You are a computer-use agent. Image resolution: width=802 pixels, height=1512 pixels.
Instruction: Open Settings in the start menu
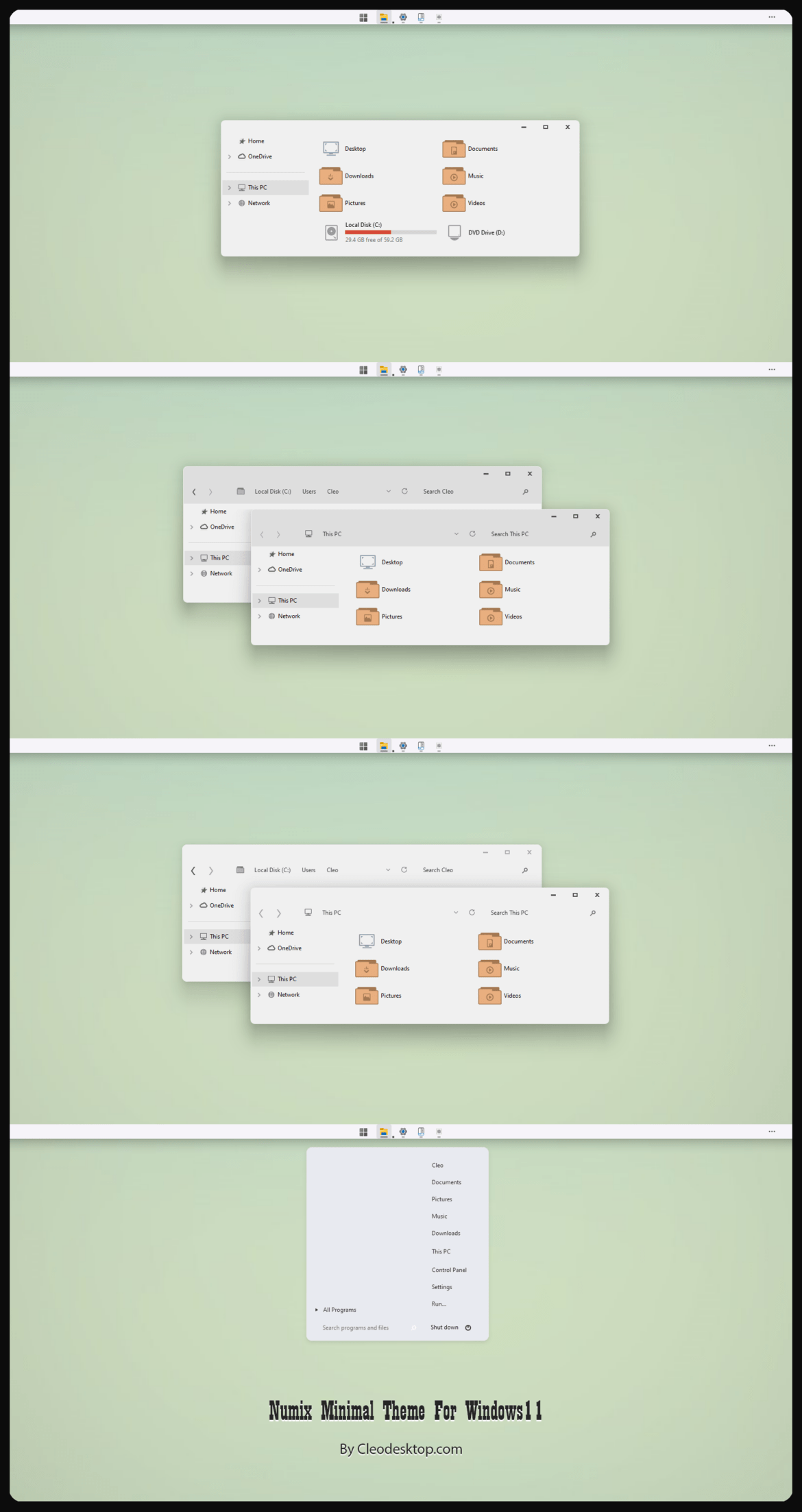(x=441, y=1287)
